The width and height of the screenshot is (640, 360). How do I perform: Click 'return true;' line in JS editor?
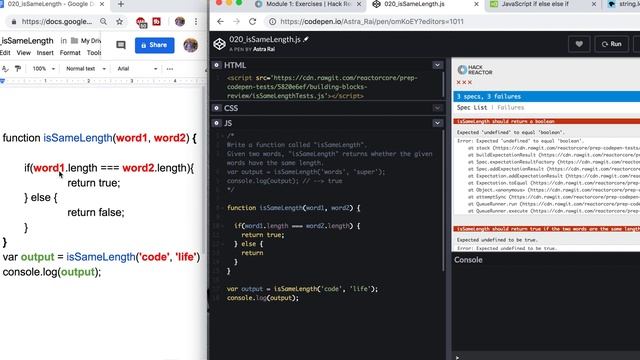[262, 235]
